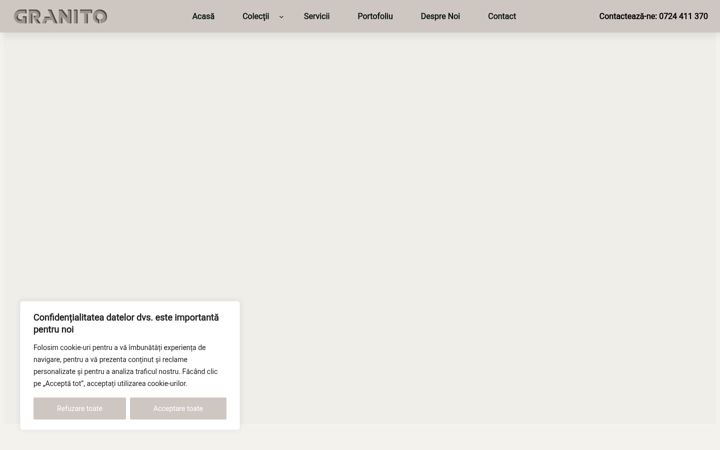Open the Contact menu item

pos(501,16)
